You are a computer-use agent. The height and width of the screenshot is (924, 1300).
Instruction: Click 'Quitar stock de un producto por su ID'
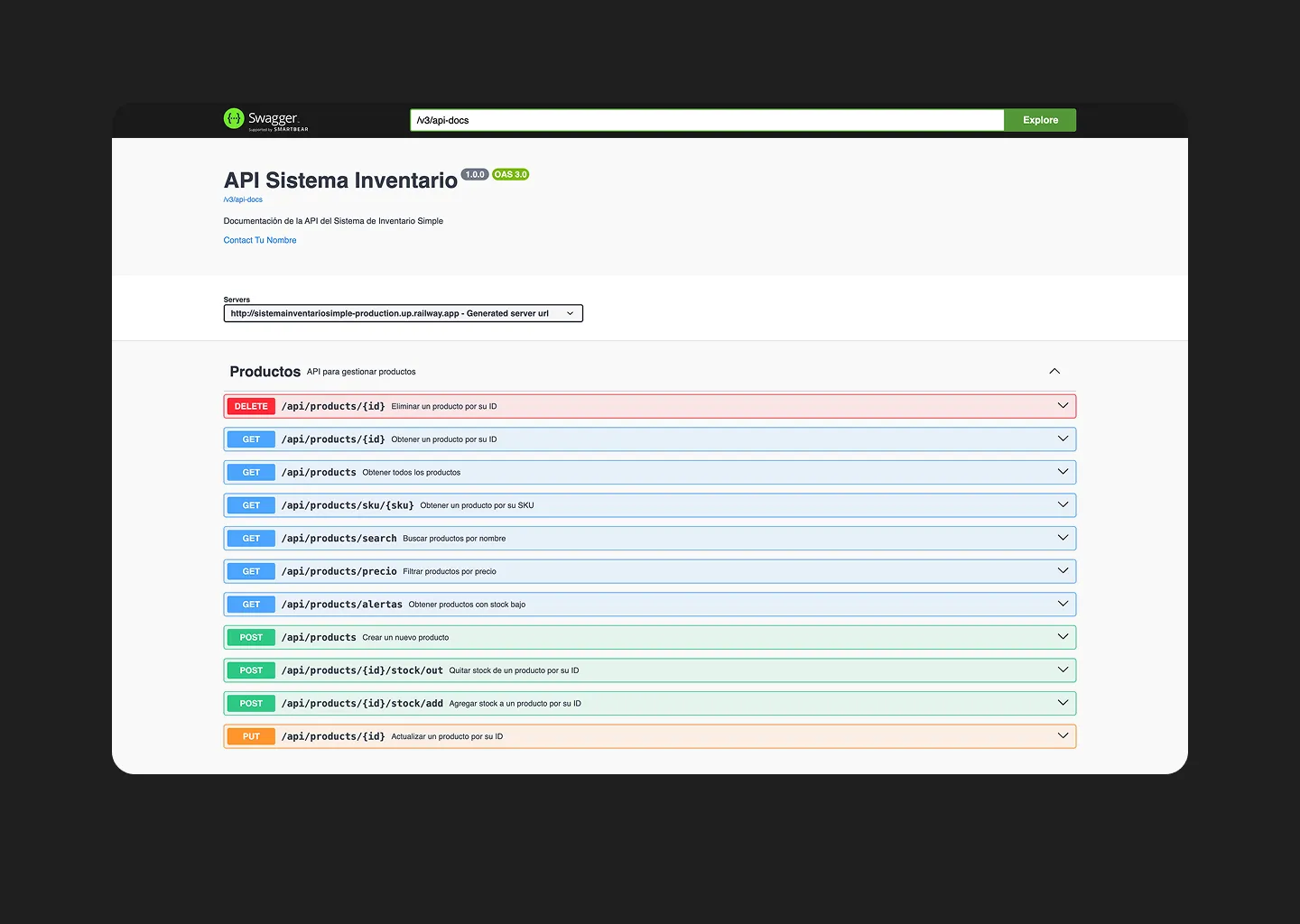pyautogui.click(x=514, y=670)
